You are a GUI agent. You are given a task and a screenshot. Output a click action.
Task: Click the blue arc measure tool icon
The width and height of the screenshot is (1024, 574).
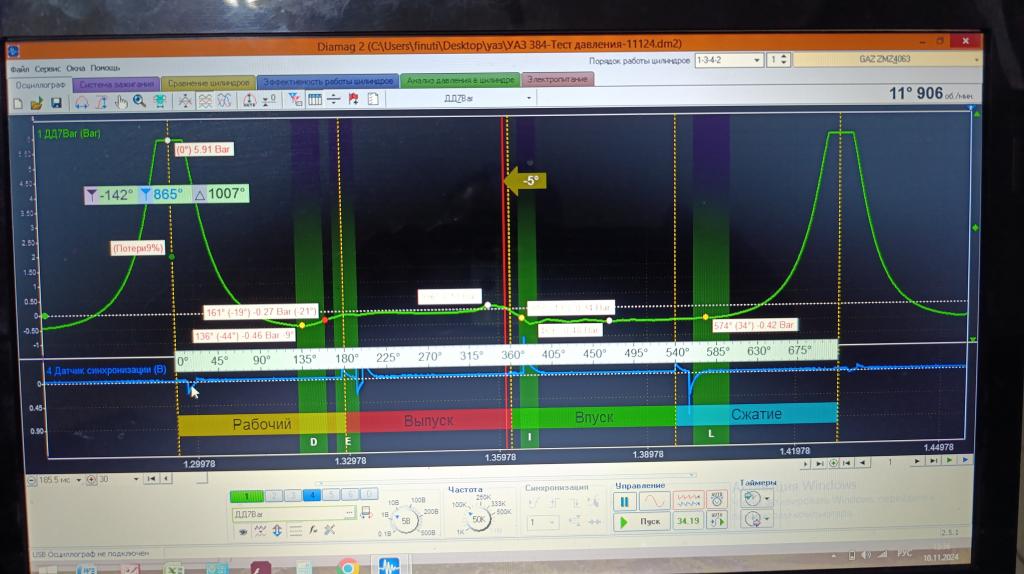82,102
